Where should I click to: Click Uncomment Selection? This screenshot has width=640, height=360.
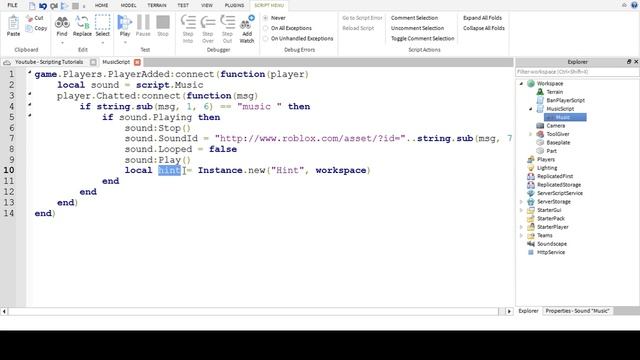[x=417, y=28]
